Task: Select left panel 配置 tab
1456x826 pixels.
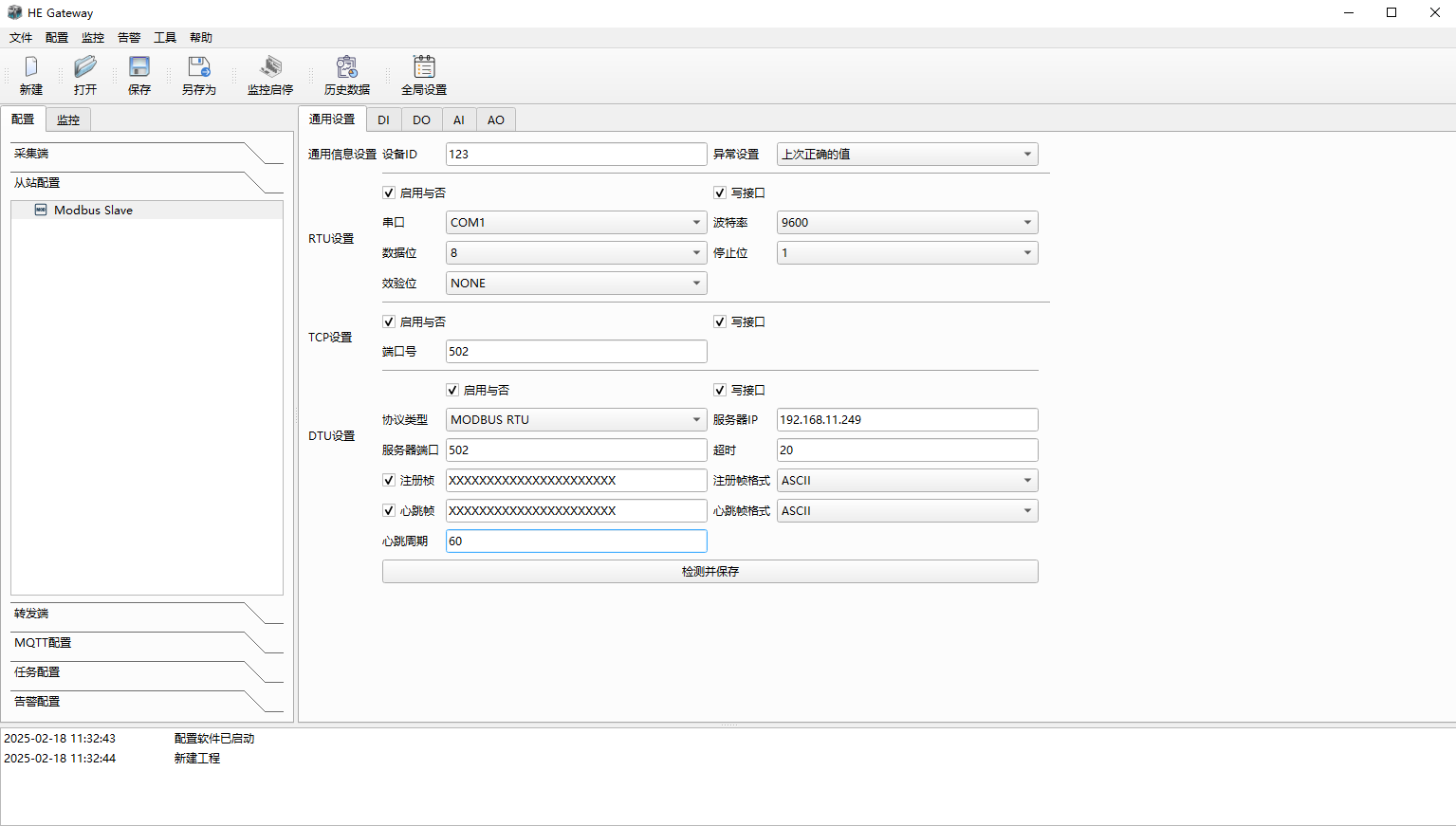Action: (23, 119)
